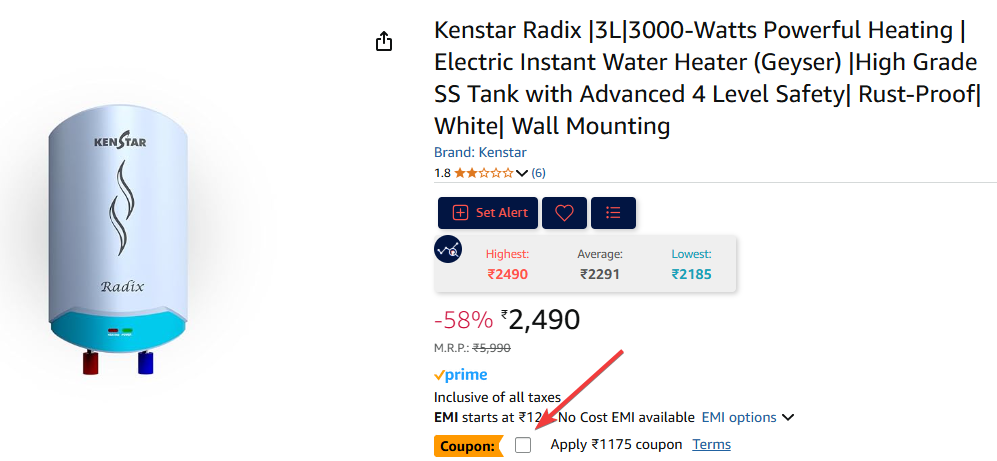
Task: Click the round price history graph icon
Action: (x=448, y=250)
